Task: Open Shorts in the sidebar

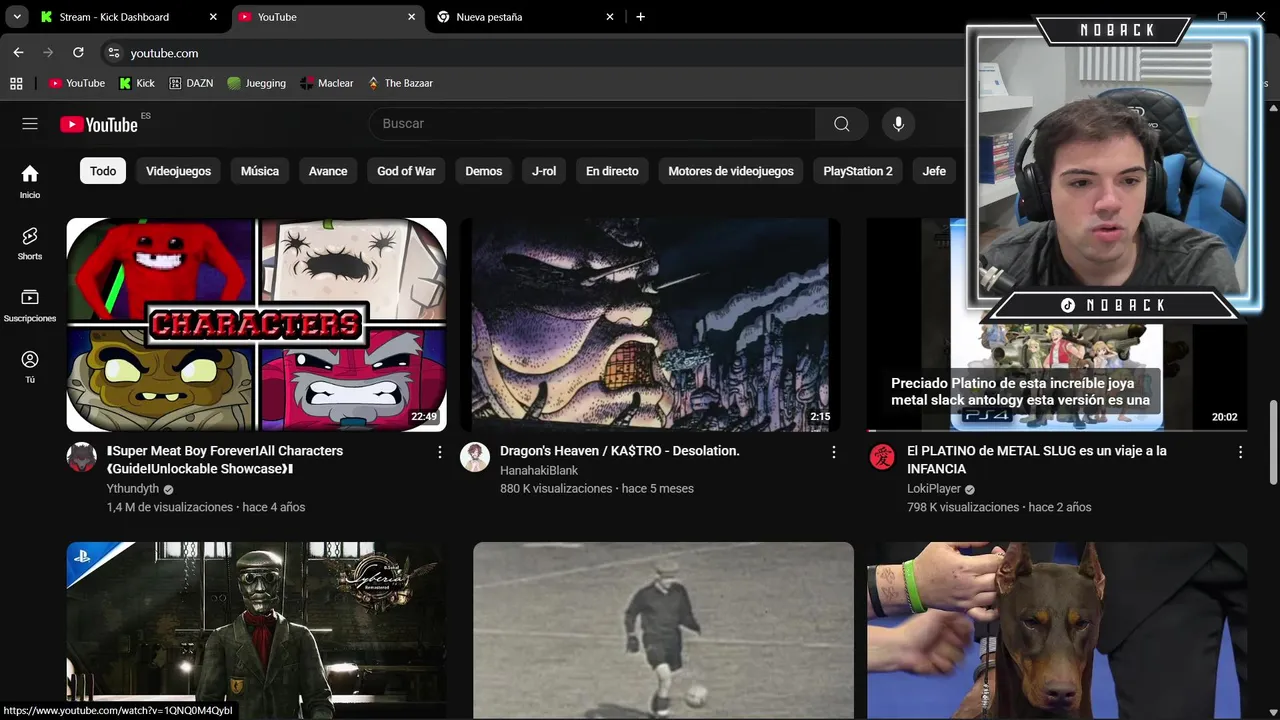Action: pos(30,243)
